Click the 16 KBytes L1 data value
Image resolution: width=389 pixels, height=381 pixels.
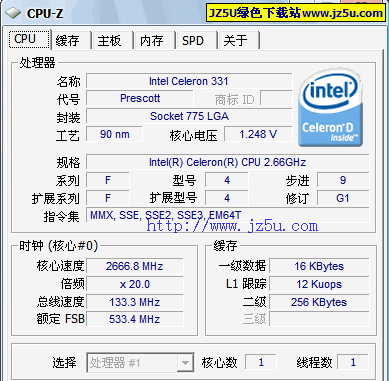tap(319, 266)
